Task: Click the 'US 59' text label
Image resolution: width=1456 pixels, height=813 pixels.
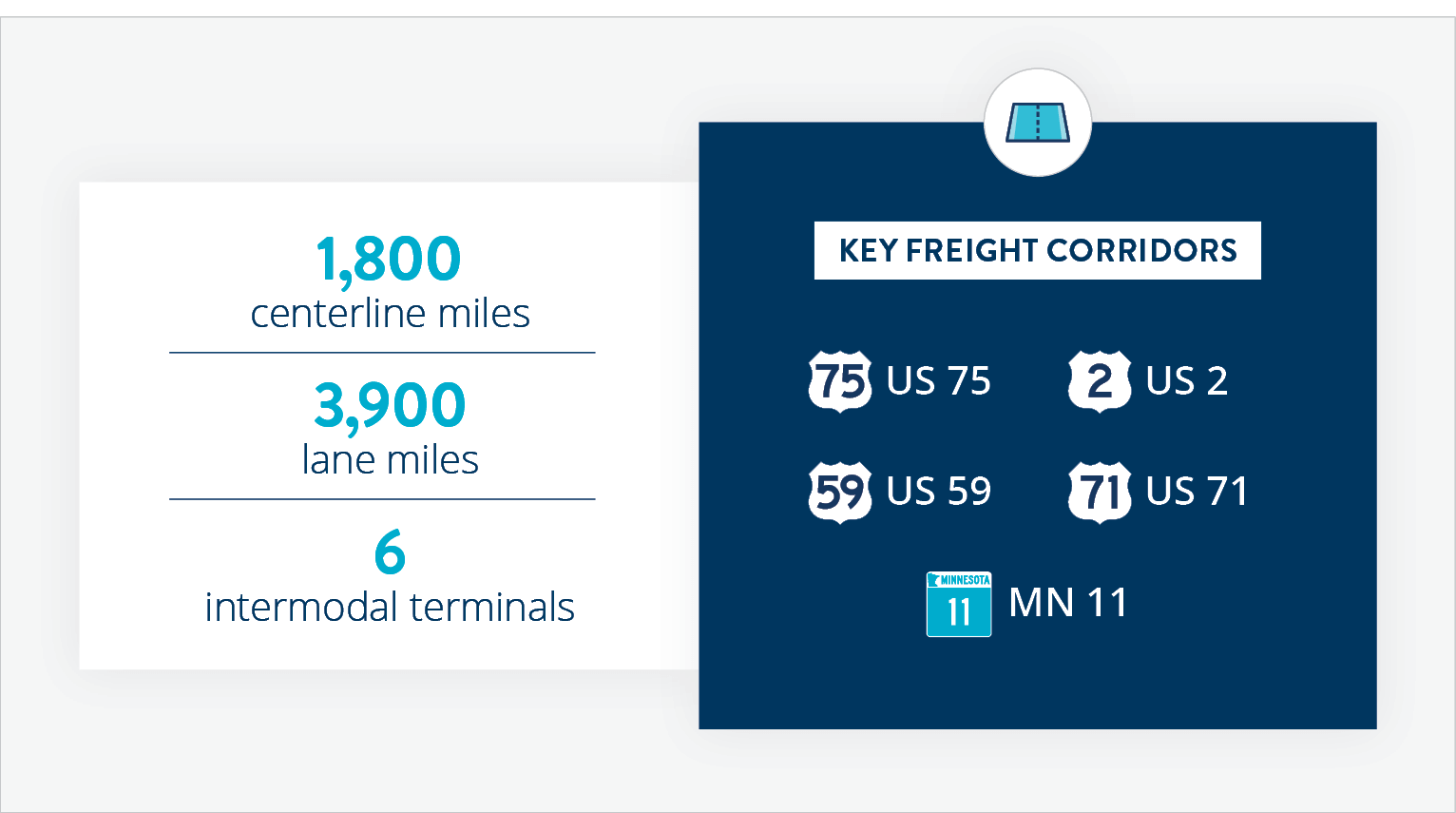Action: [x=938, y=492]
